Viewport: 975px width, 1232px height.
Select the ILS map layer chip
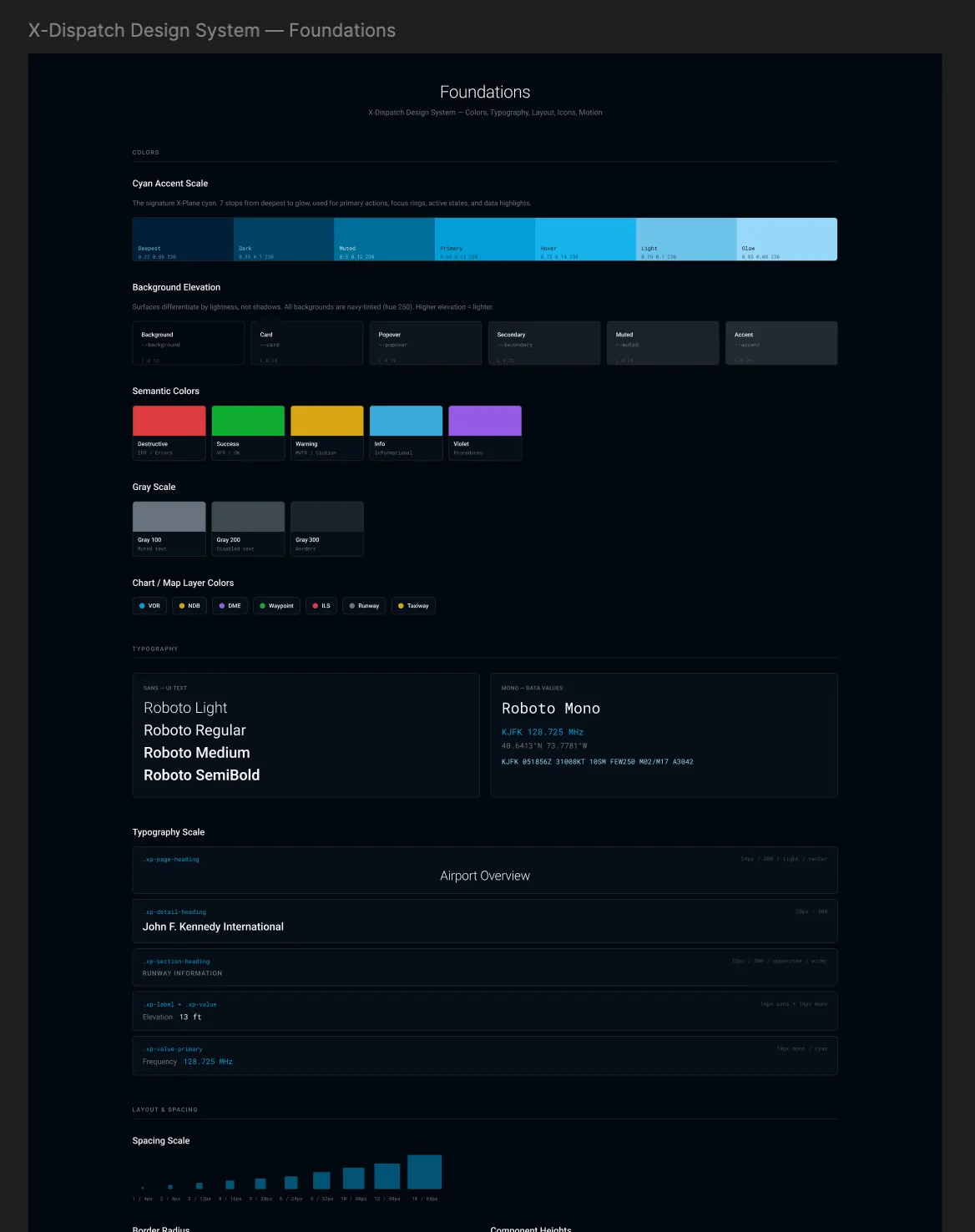click(x=321, y=606)
